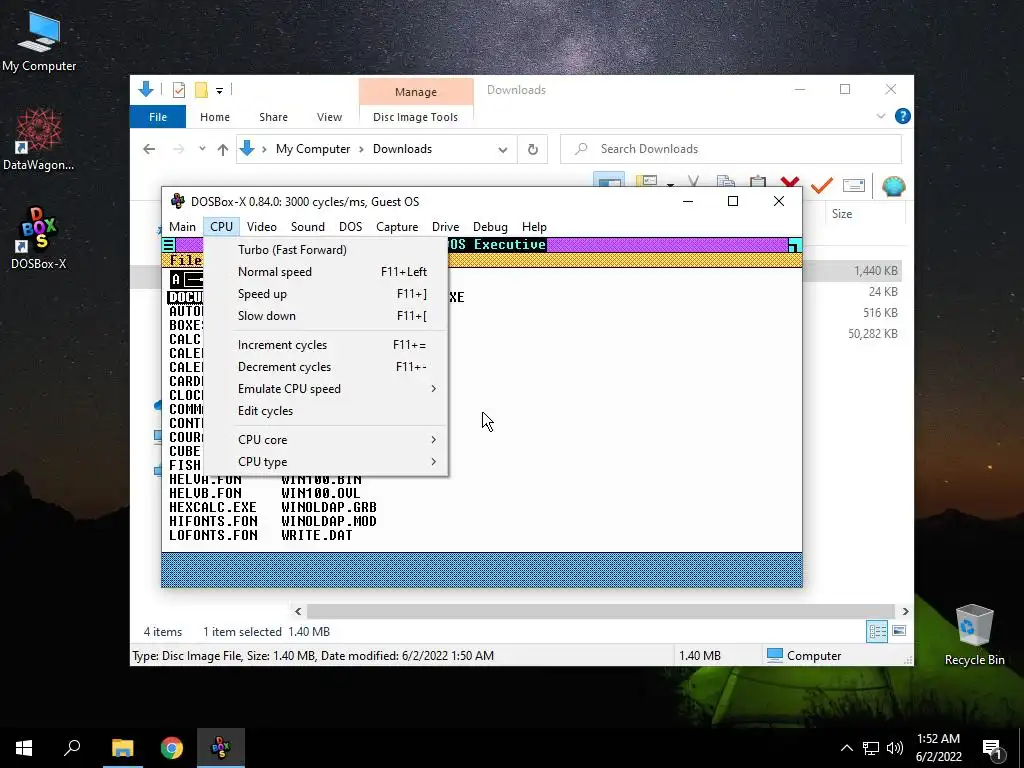Select WRITE.DAT in file list

317,536
